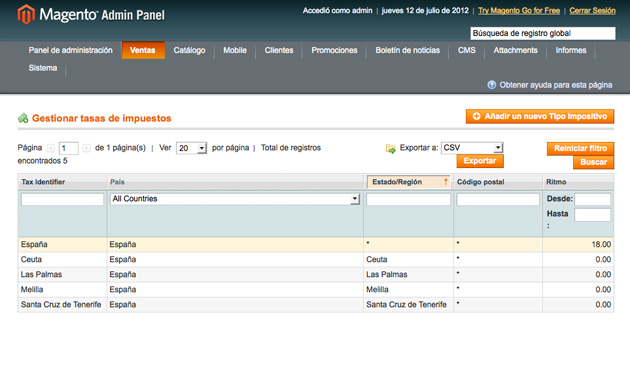
Task: Open the All Countries filter dropdown
Action: (x=235, y=199)
